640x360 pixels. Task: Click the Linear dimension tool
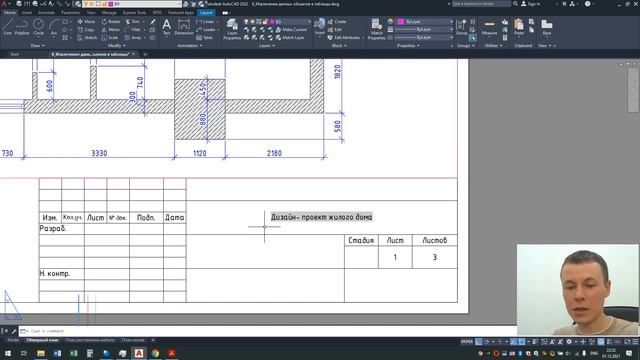click(205, 21)
